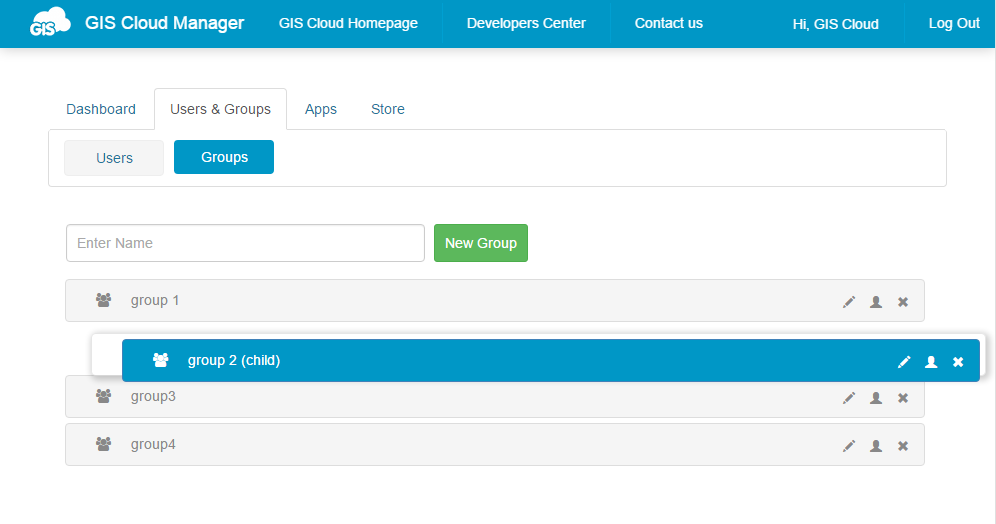The height and width of the screenshot is (524, 996).
Task: Edit group3 with pencil icon
Action: (x=849, y=398)
